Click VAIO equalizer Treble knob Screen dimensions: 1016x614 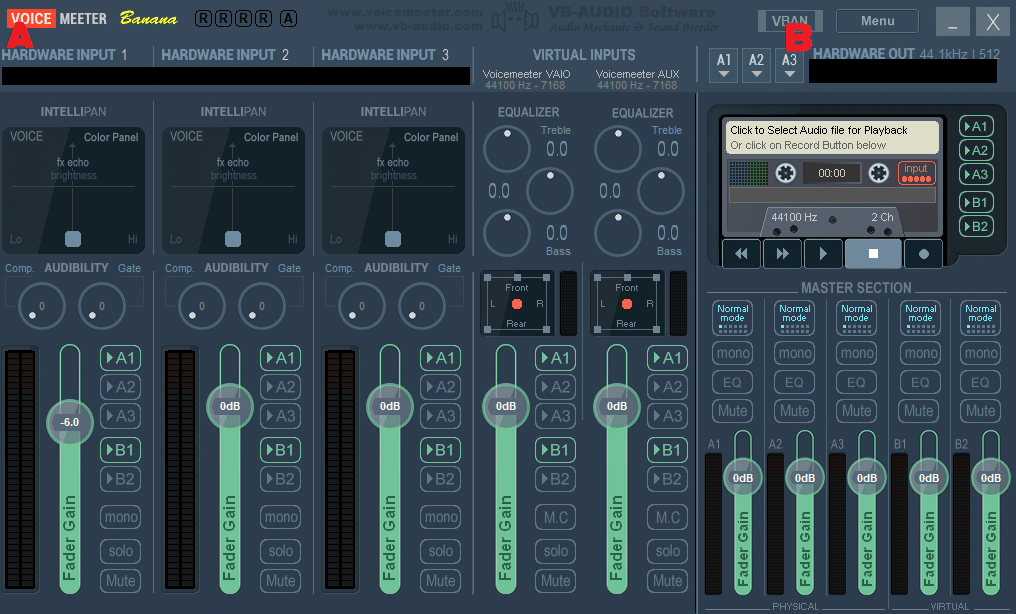tap(507, 149)
